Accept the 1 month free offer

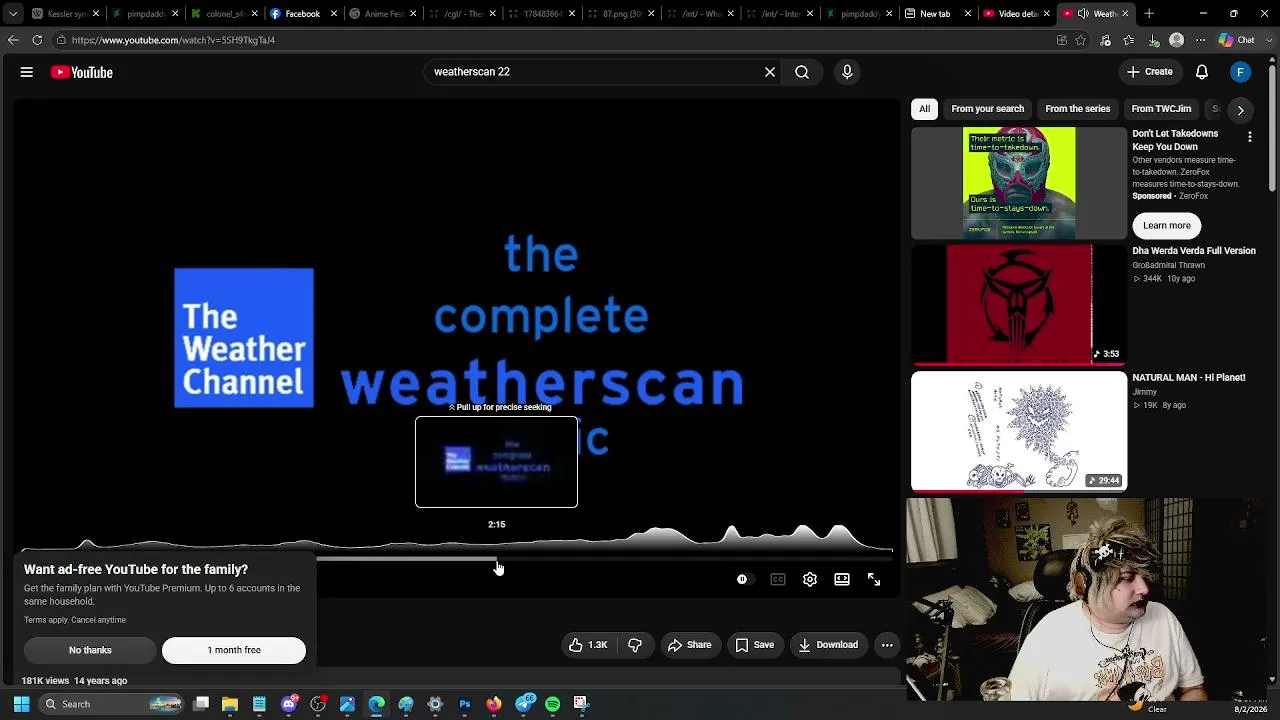point(234,650)
